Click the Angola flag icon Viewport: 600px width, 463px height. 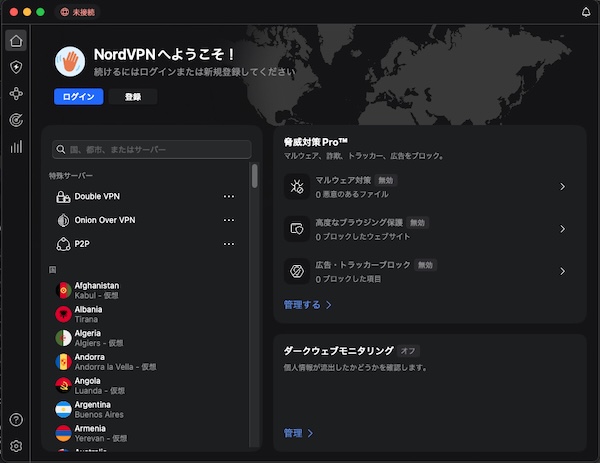coord(64,386)
